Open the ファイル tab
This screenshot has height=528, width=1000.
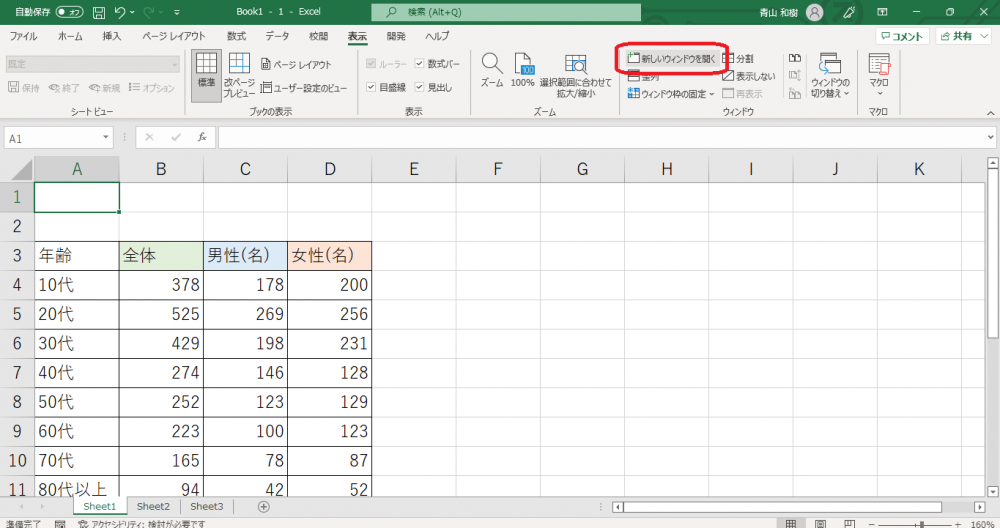pyautogui.click(x=23, y=36)
